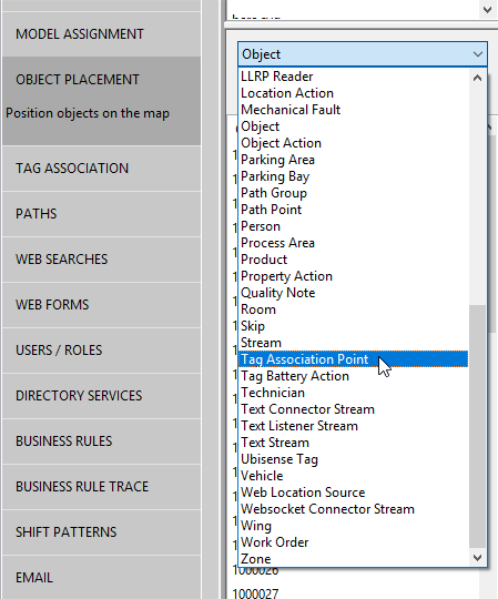The width and height of the screenshot is (498, 599).
Task: Switch to Shift Patterns section
Action: click(101, 532)
